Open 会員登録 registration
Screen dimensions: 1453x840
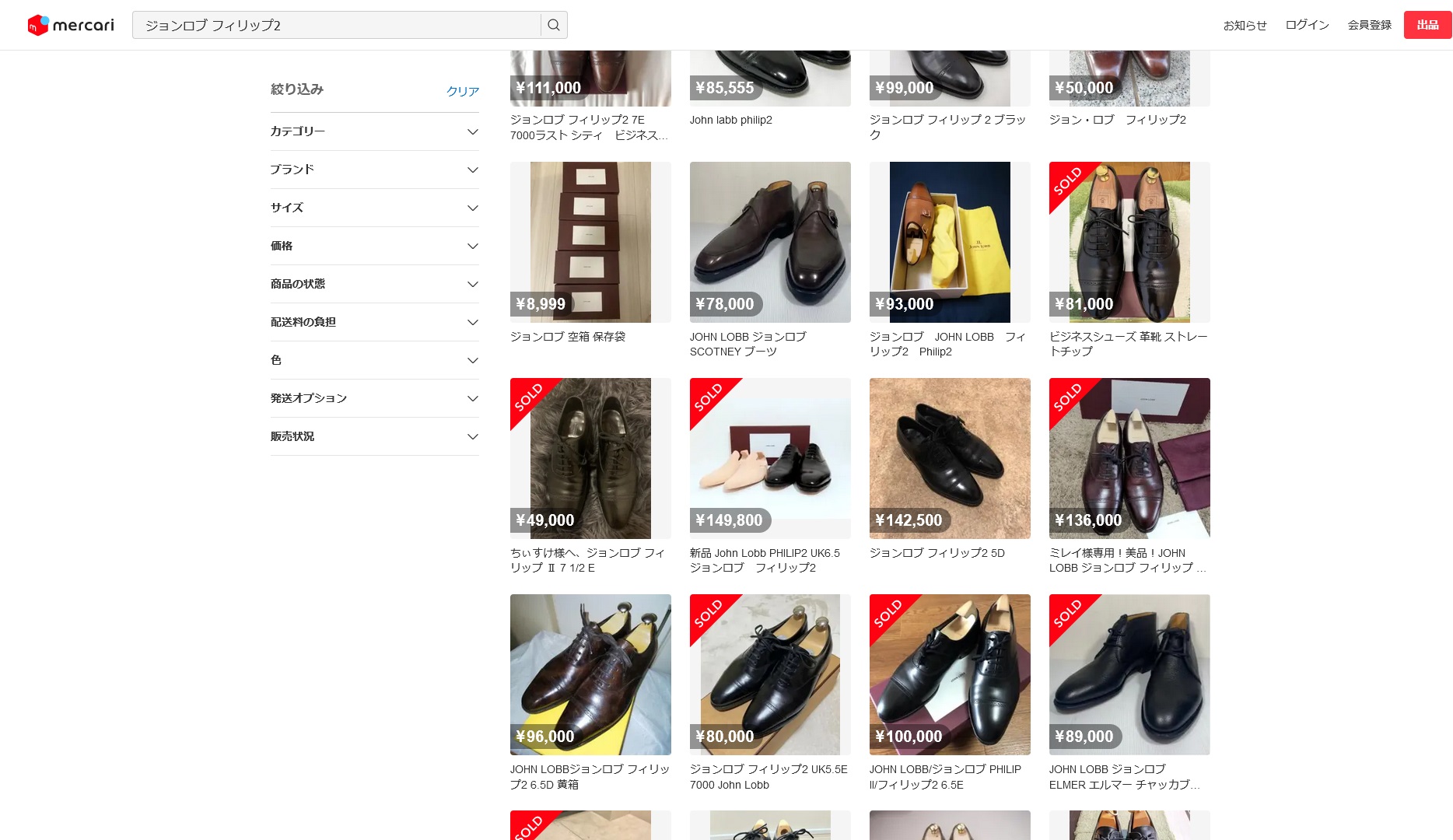point(1369,25)
